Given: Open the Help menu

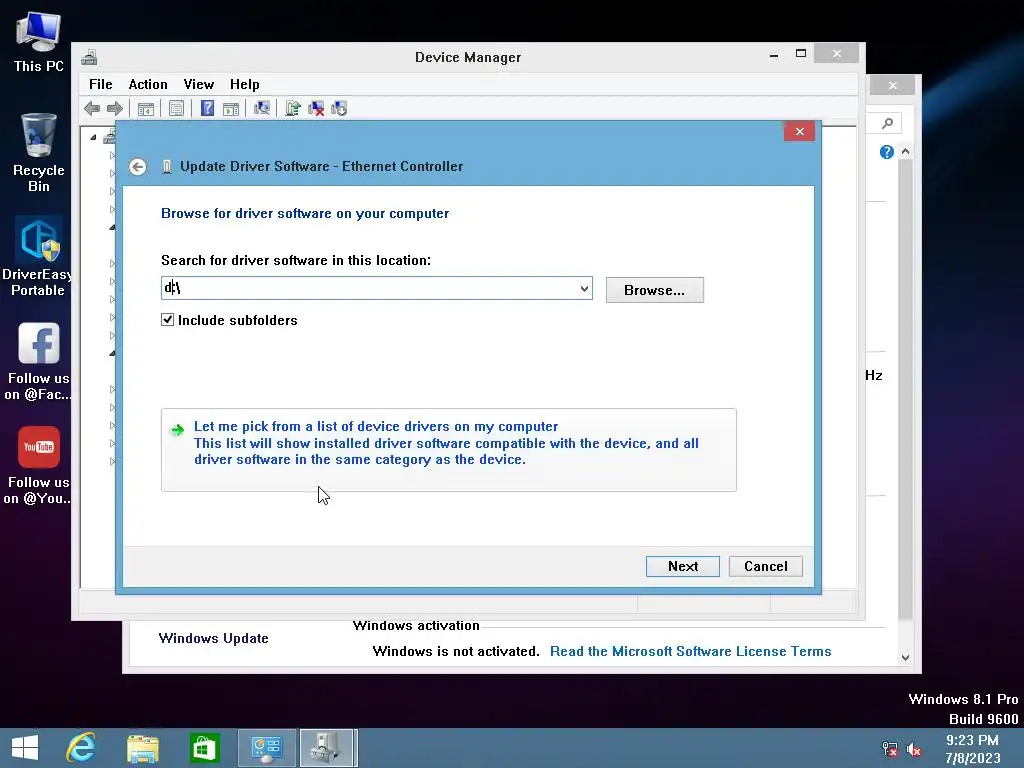Looking at the screenshot, I should point(244,84).
